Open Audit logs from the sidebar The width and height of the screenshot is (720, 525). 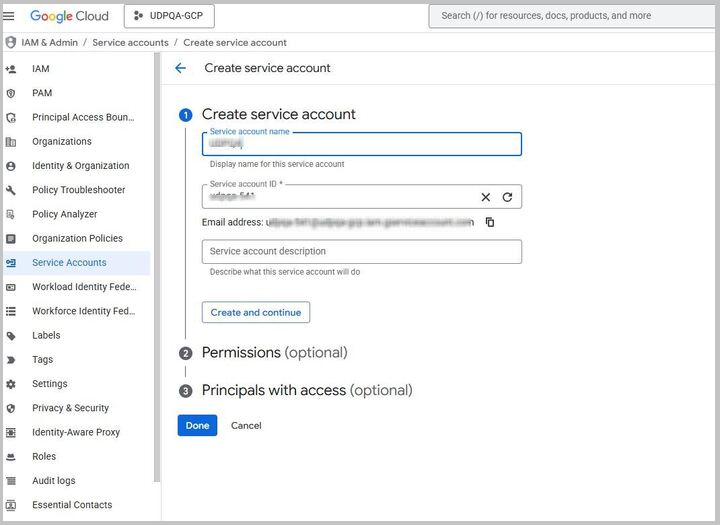click(x=53, y=481)
